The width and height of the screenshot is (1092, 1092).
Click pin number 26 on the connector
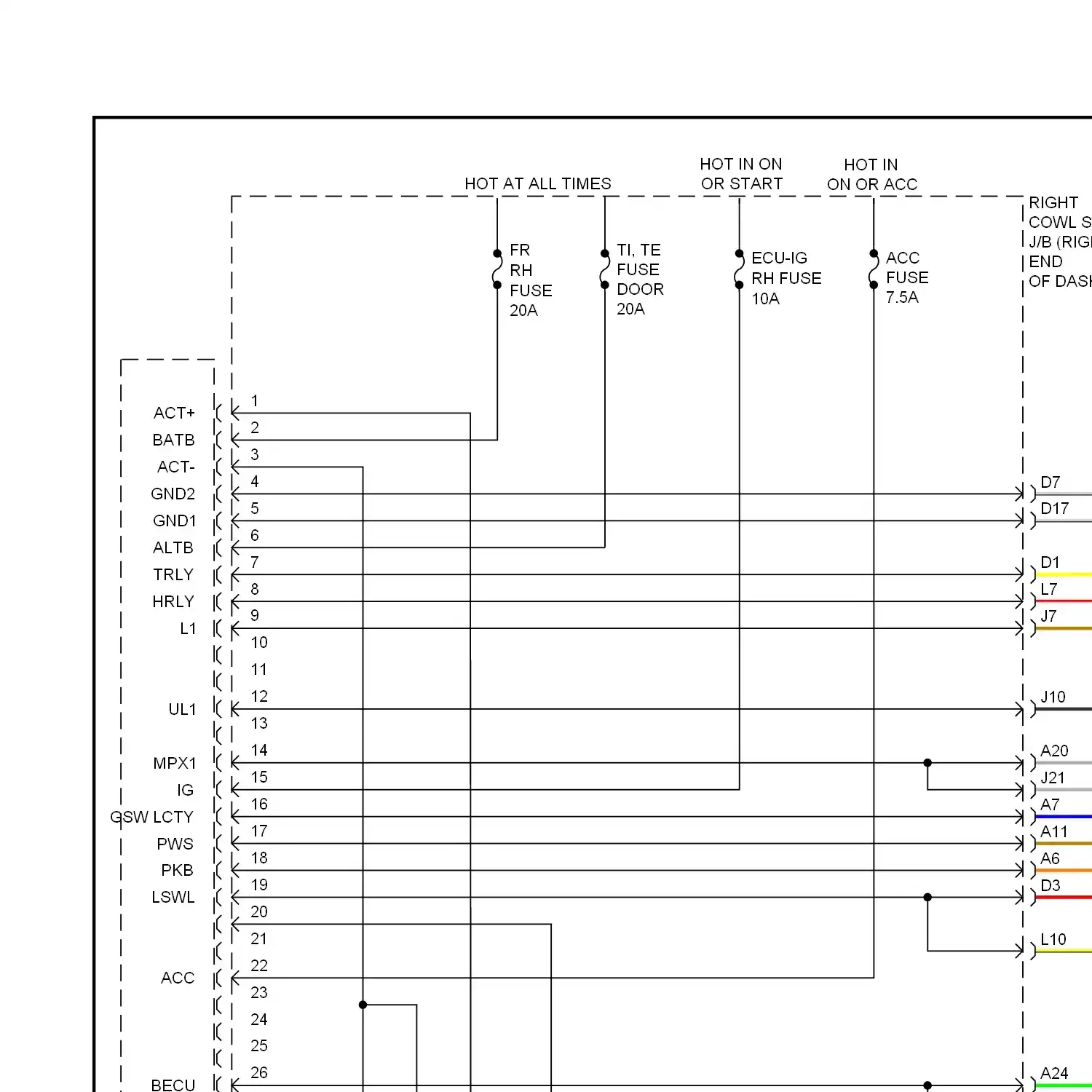click(x=259, y=1072)
